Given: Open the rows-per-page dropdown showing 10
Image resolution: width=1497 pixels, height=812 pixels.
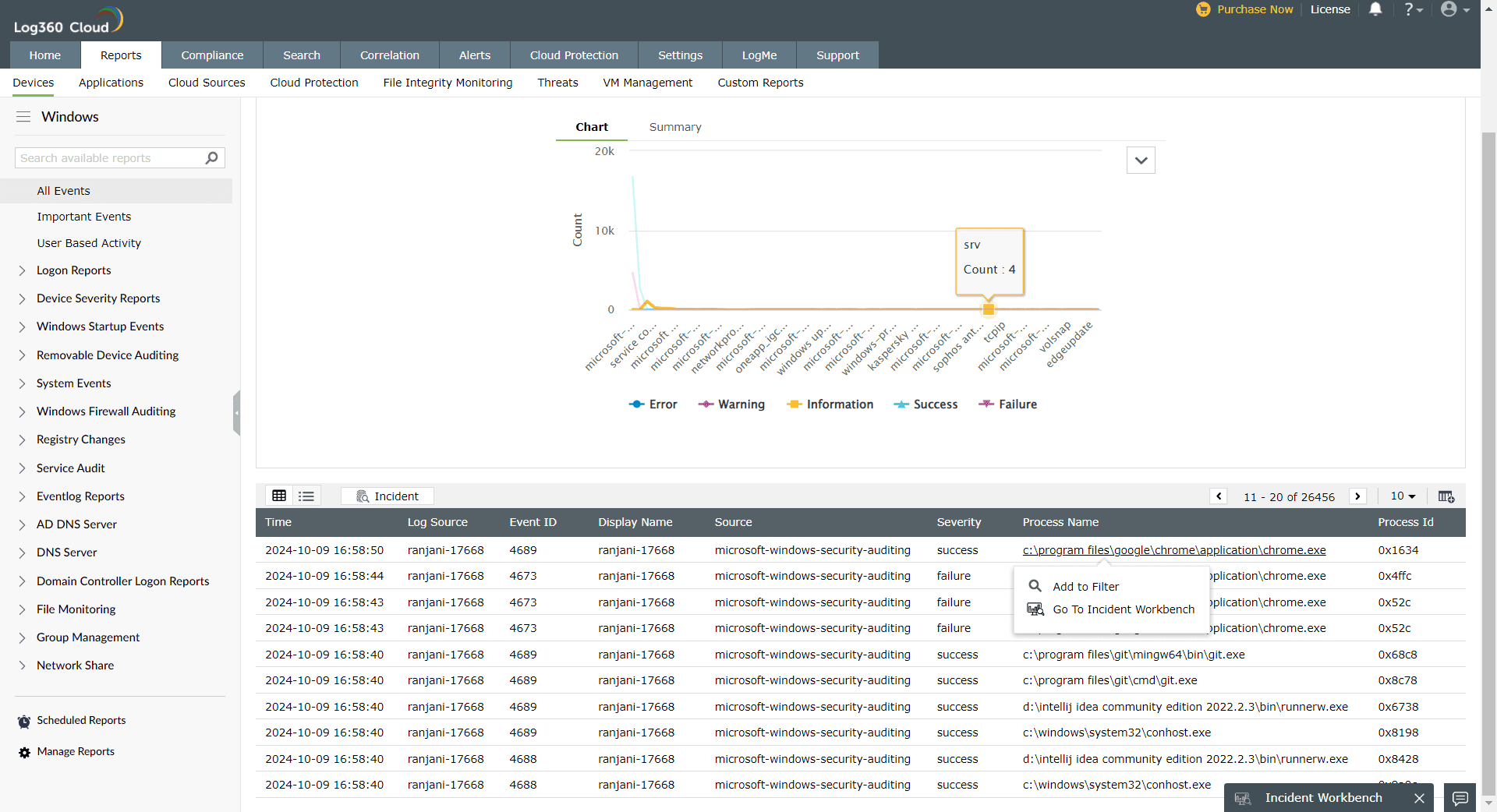Looking at the screenshot, I should tap(1403, 496).
